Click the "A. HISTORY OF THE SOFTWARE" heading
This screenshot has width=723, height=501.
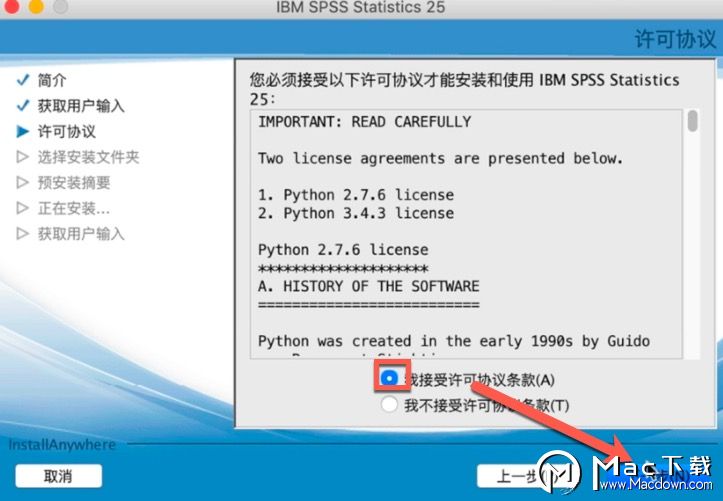tap(369, 286)
